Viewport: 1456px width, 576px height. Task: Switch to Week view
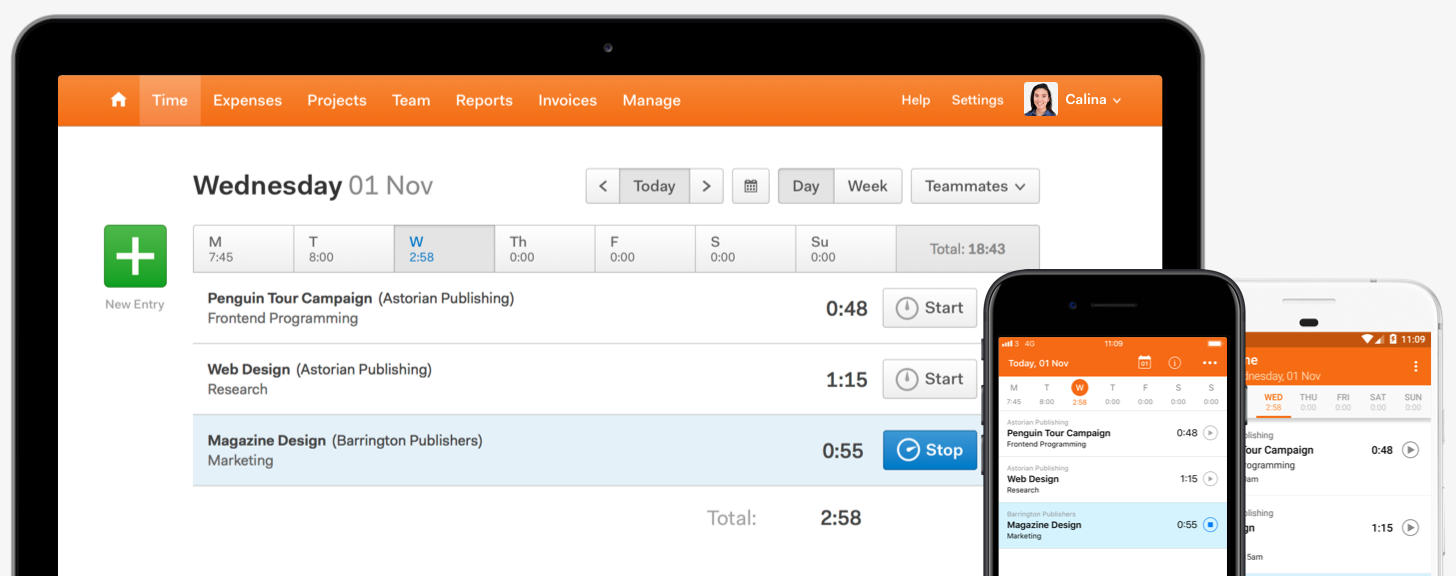[868, 186]
